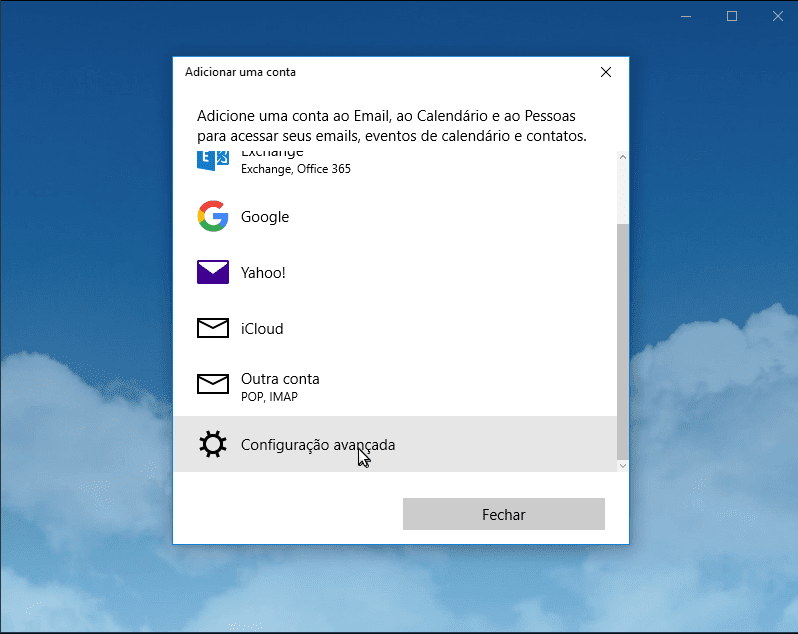Viewport: 798px width, 634px height.
Task: Click the scrollbar down arrow
Action: coord(623,466)
